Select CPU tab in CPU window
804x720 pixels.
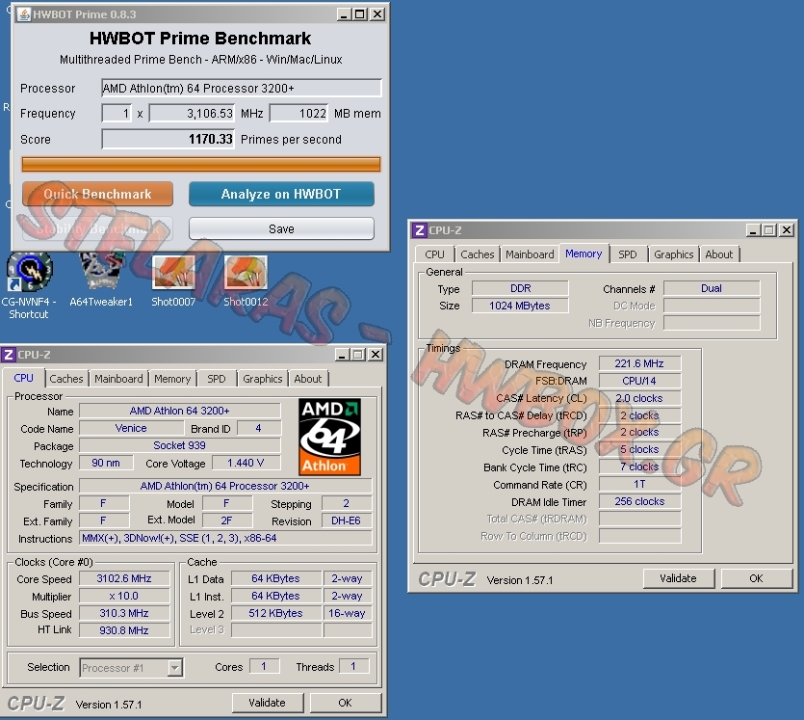[24, 378]
